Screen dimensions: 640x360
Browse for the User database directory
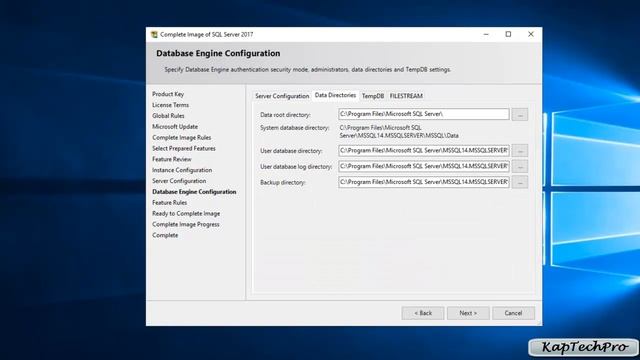coord(520,151)
